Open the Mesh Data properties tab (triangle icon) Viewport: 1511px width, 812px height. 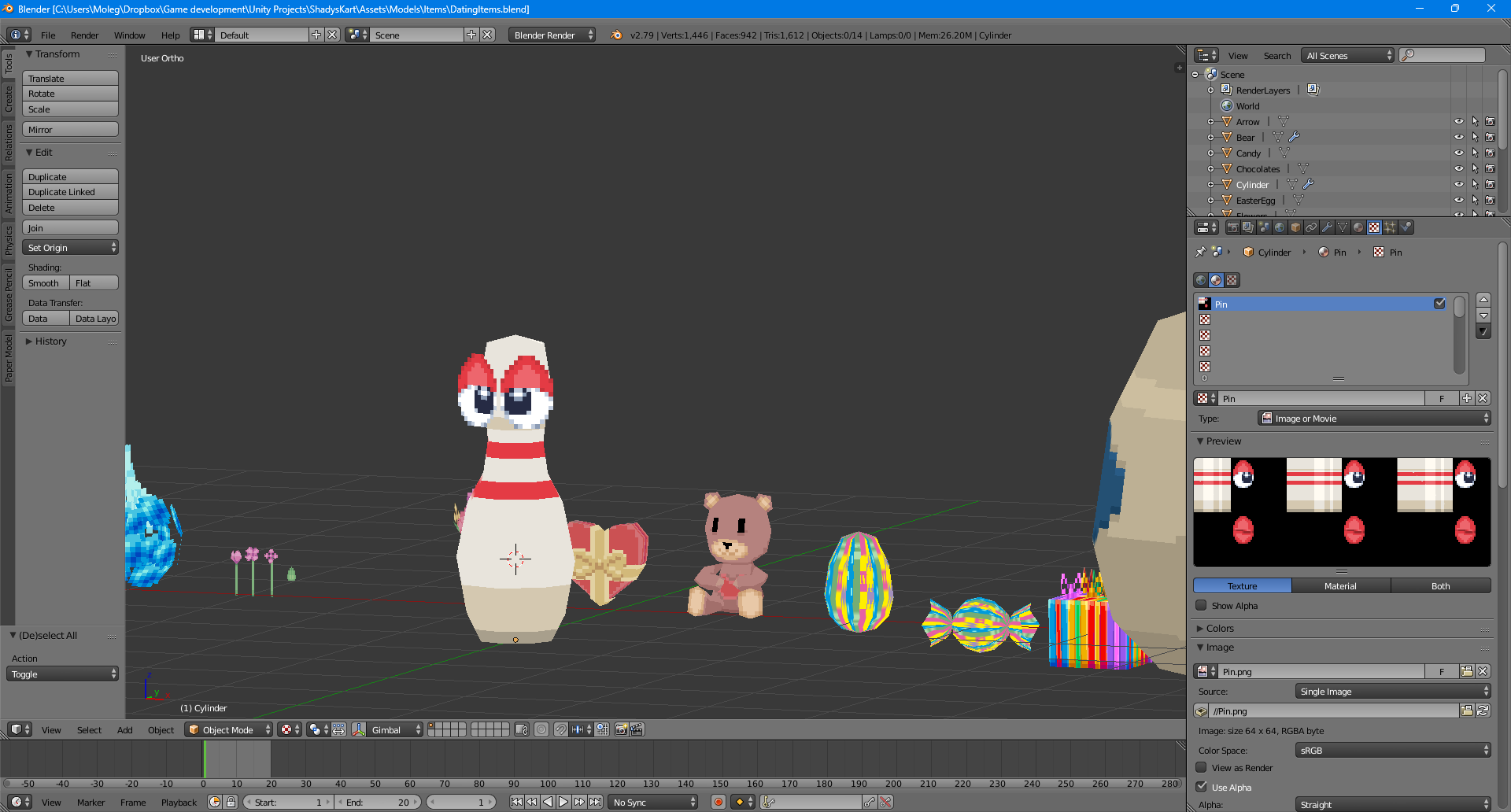tap(1343, 227)
